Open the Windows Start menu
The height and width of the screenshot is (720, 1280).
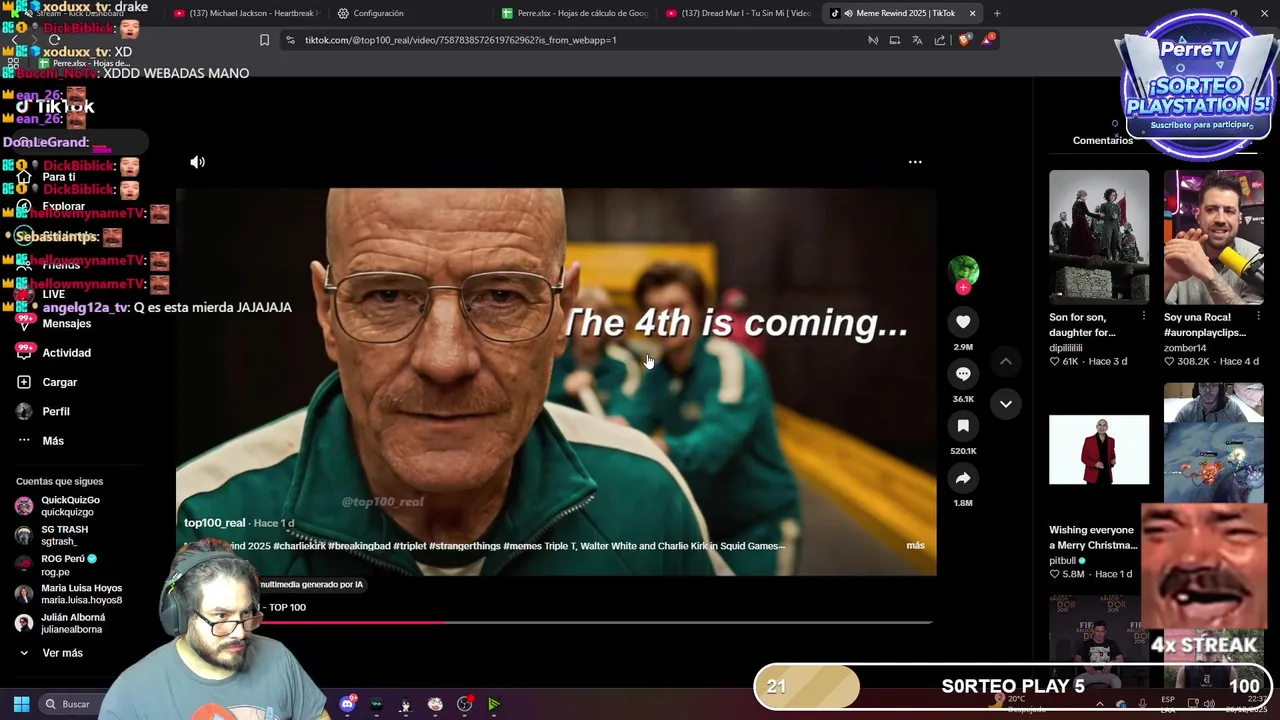click(21, 704)
